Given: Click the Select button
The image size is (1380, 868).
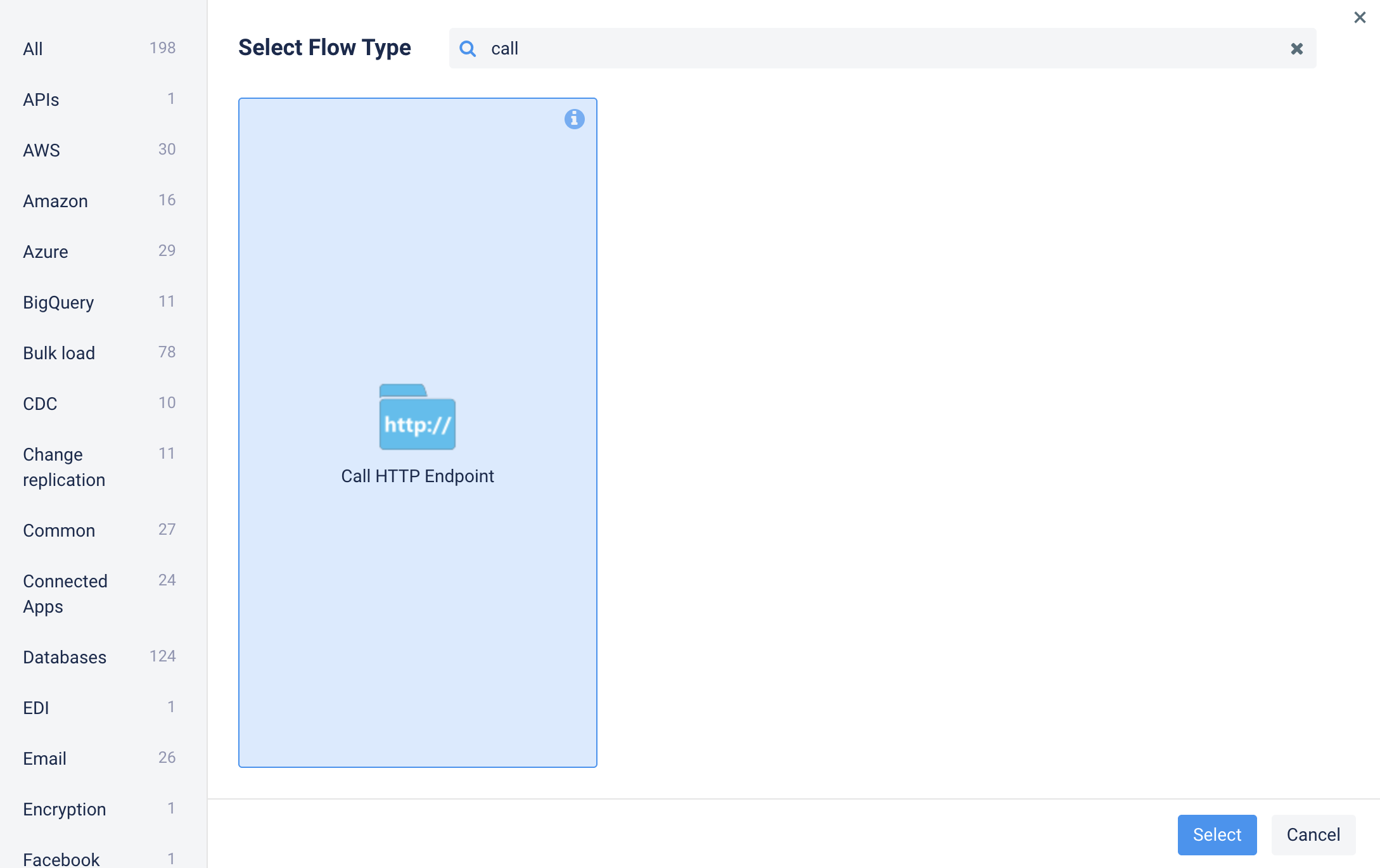Looking at the screenshot, I should 1217,834.
